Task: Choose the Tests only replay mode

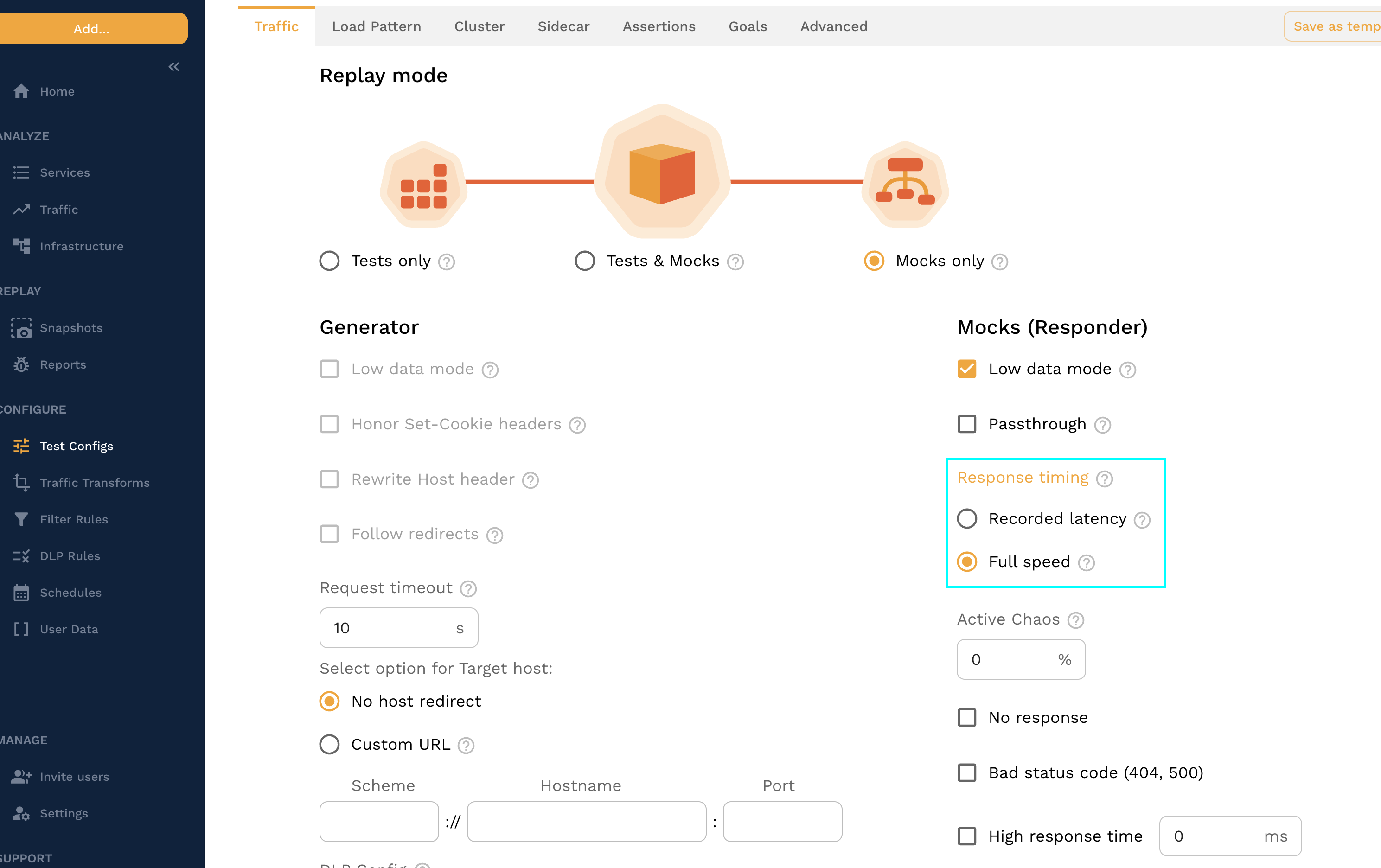Action: [x=330, y=262]
